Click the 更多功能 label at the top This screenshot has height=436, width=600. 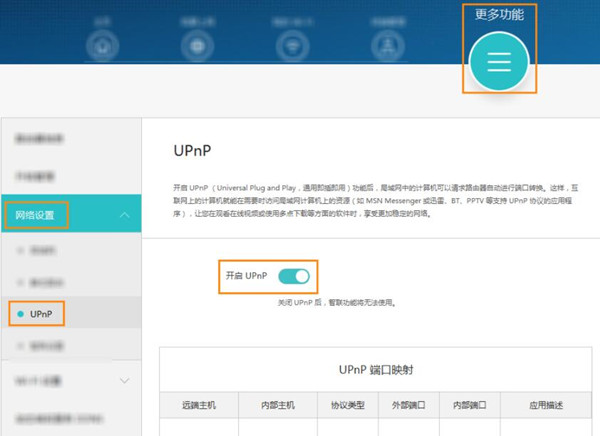[499, 15]
